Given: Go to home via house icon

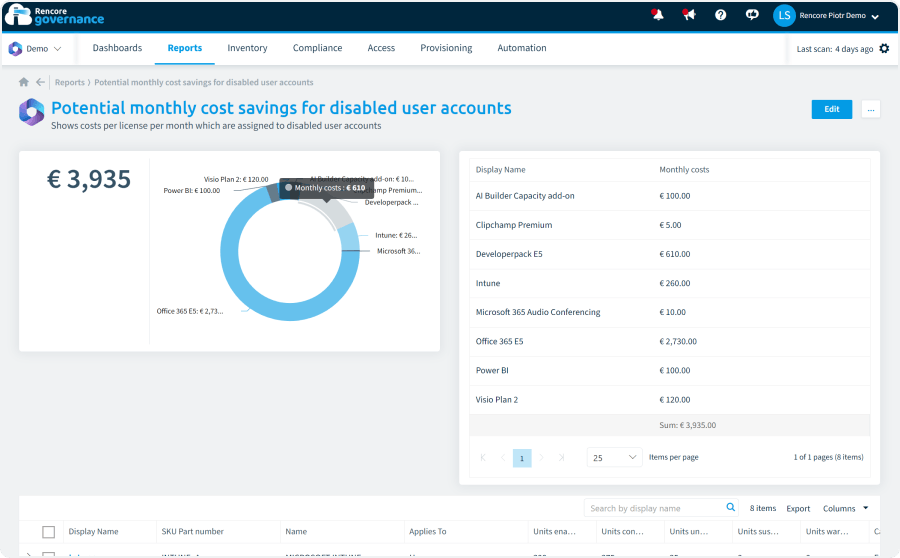Looking at the screenshot, I should pos(24,82).
